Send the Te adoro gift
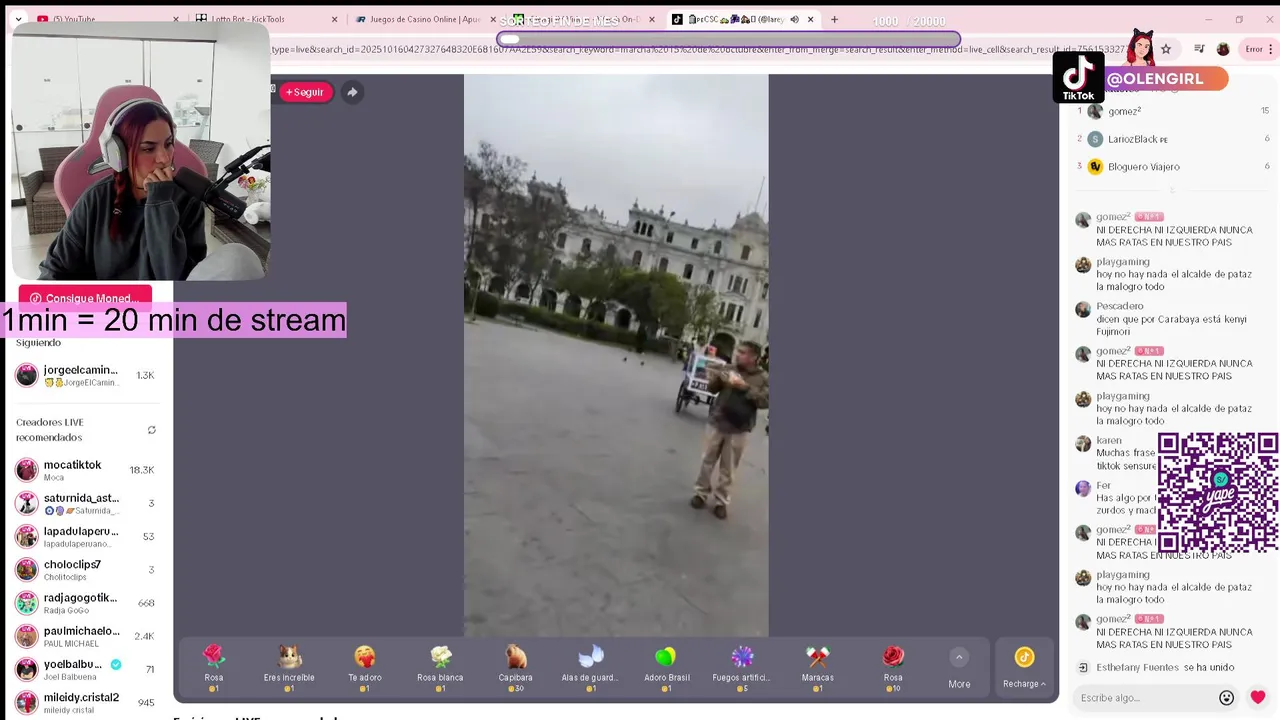This screenshot has height=720, width=1280. click(365, 668)
